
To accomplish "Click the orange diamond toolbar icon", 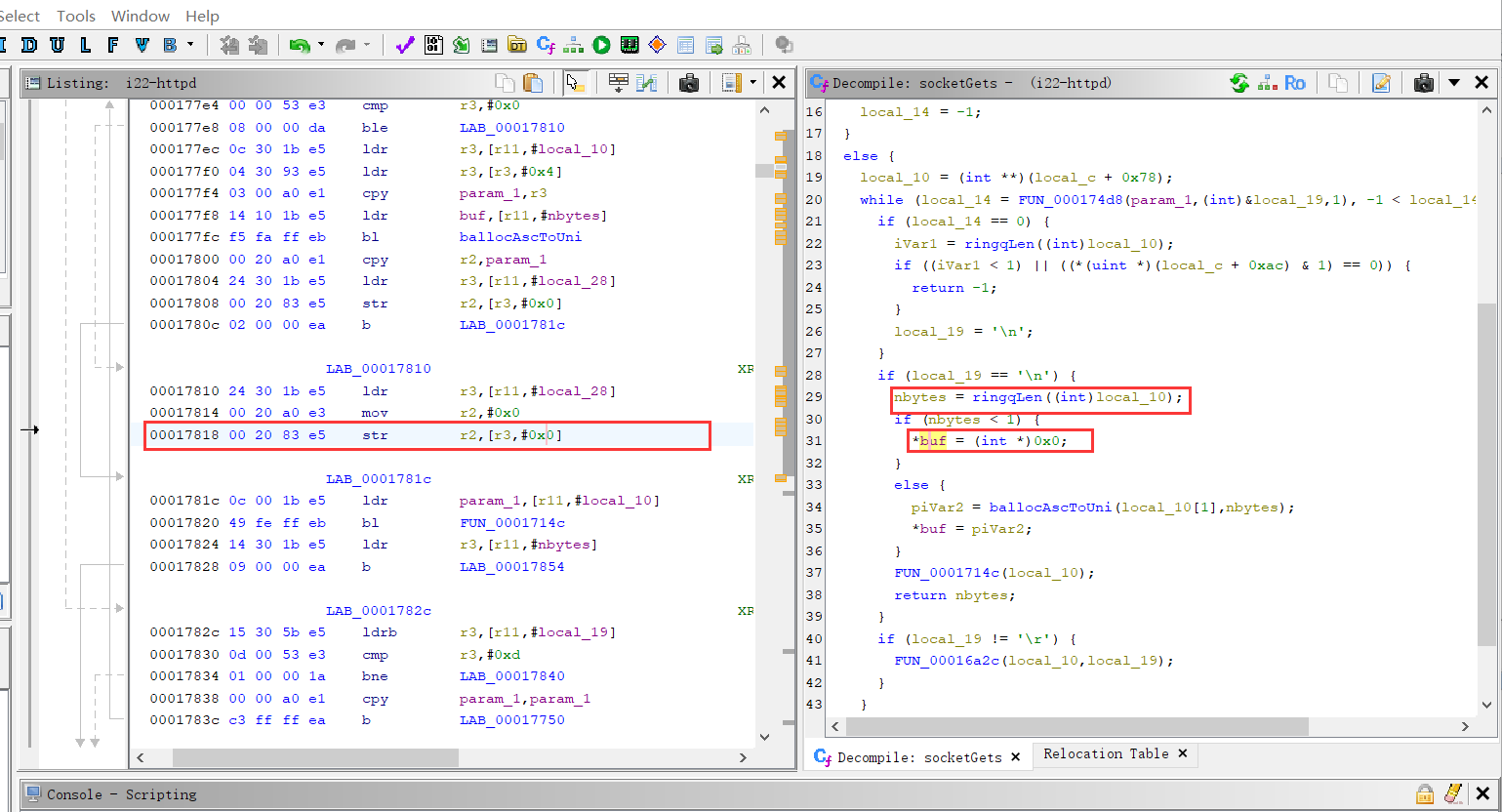I will 657,45.
